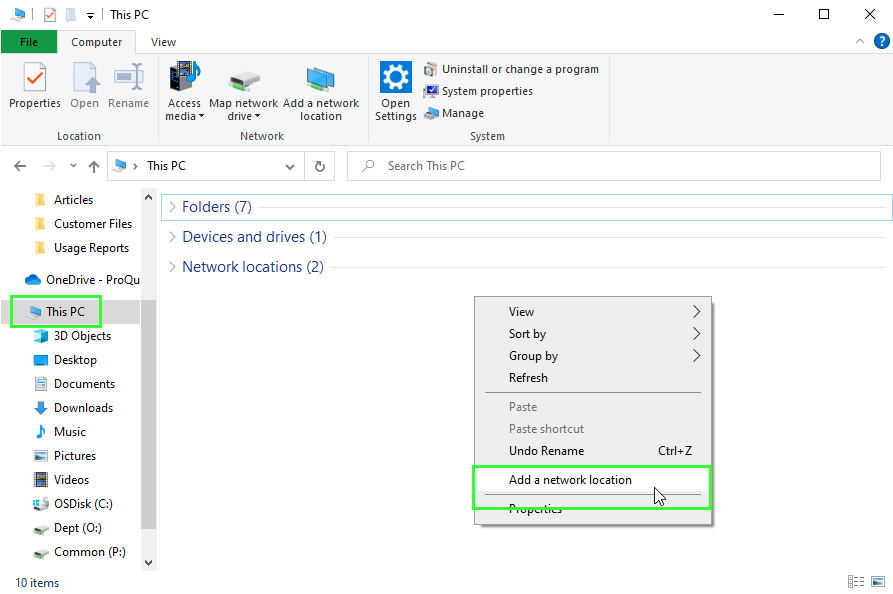Open the address bar history dropdown
The width and height of the screenshot is (893, 594).
pyautogui.click(x=290, y=166)
